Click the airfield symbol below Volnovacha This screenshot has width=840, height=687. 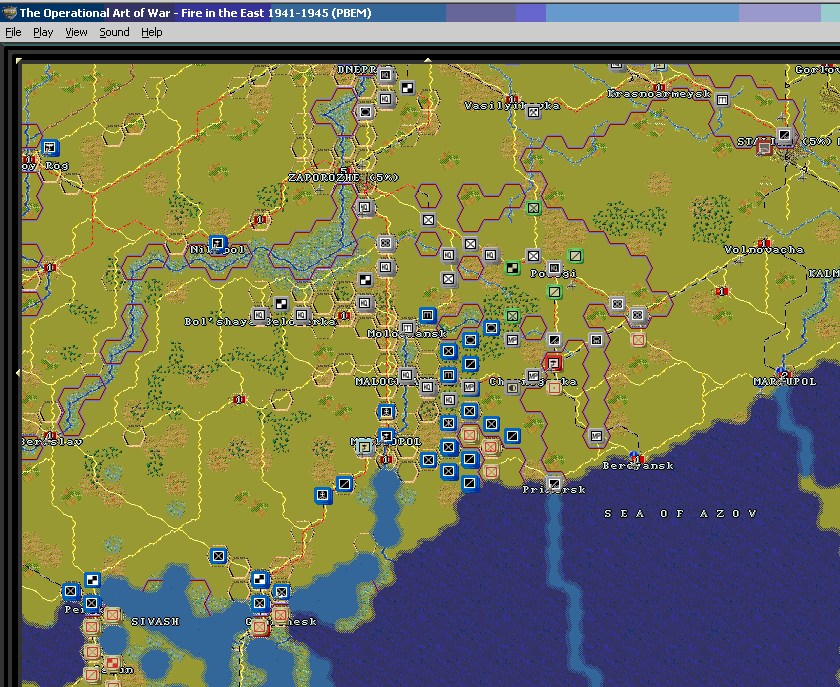(x=739, y=261)
